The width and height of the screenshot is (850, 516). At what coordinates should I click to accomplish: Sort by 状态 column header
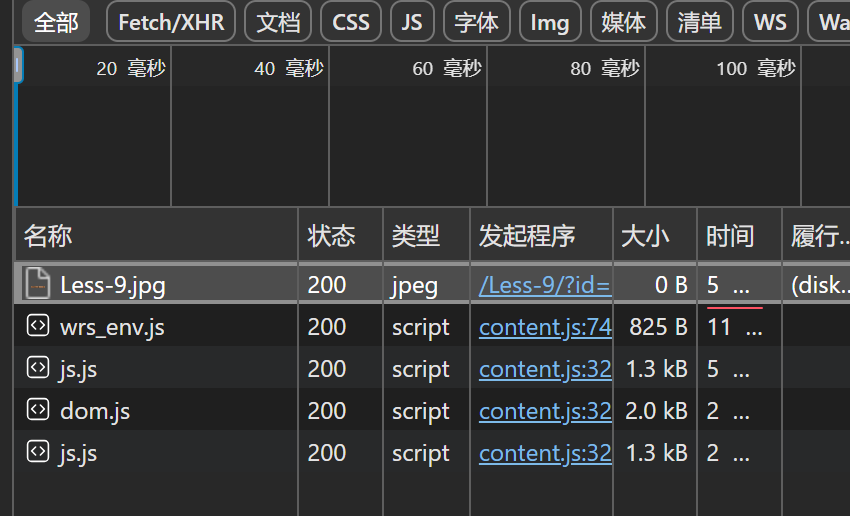click(340, 236)
